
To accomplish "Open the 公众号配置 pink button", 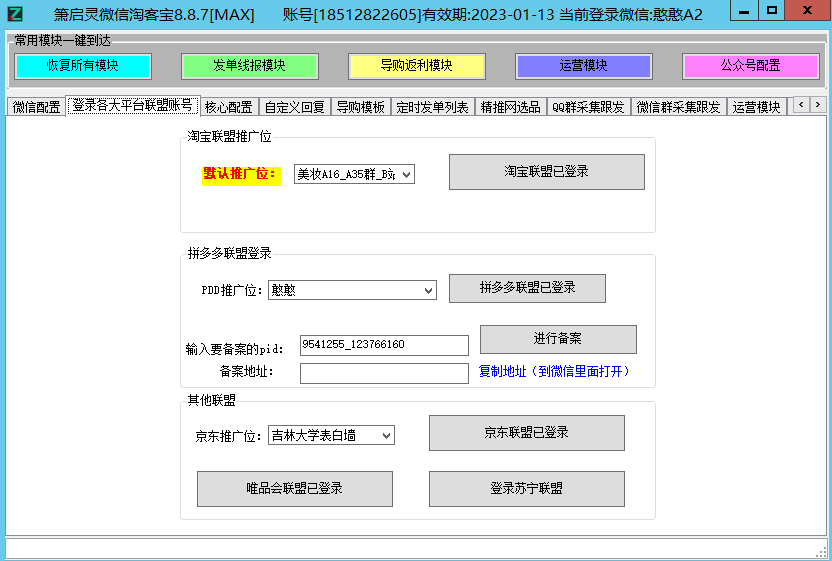I will click(x=751, y=66).
